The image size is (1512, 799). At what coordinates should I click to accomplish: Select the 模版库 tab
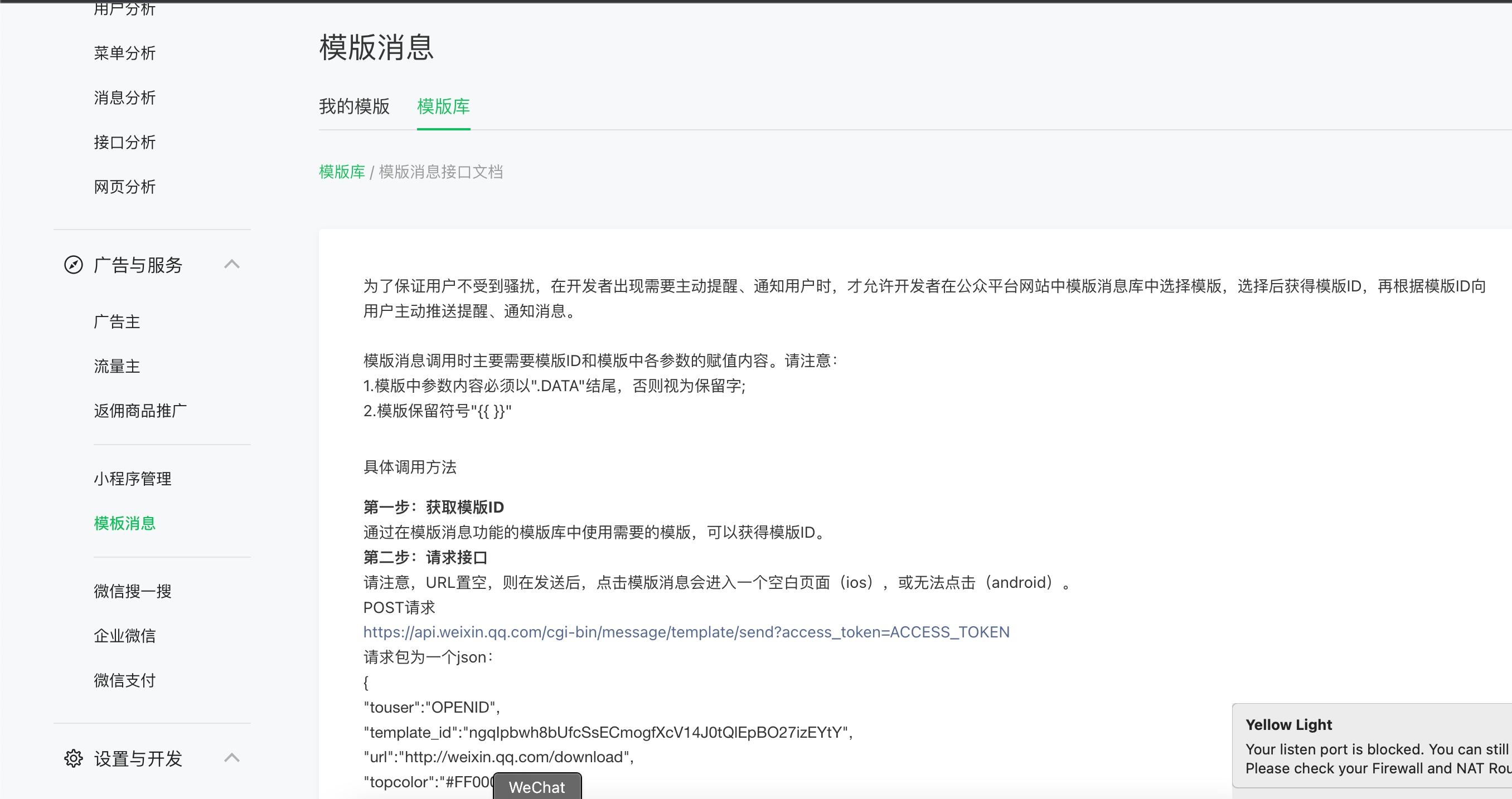pos(443,107)
